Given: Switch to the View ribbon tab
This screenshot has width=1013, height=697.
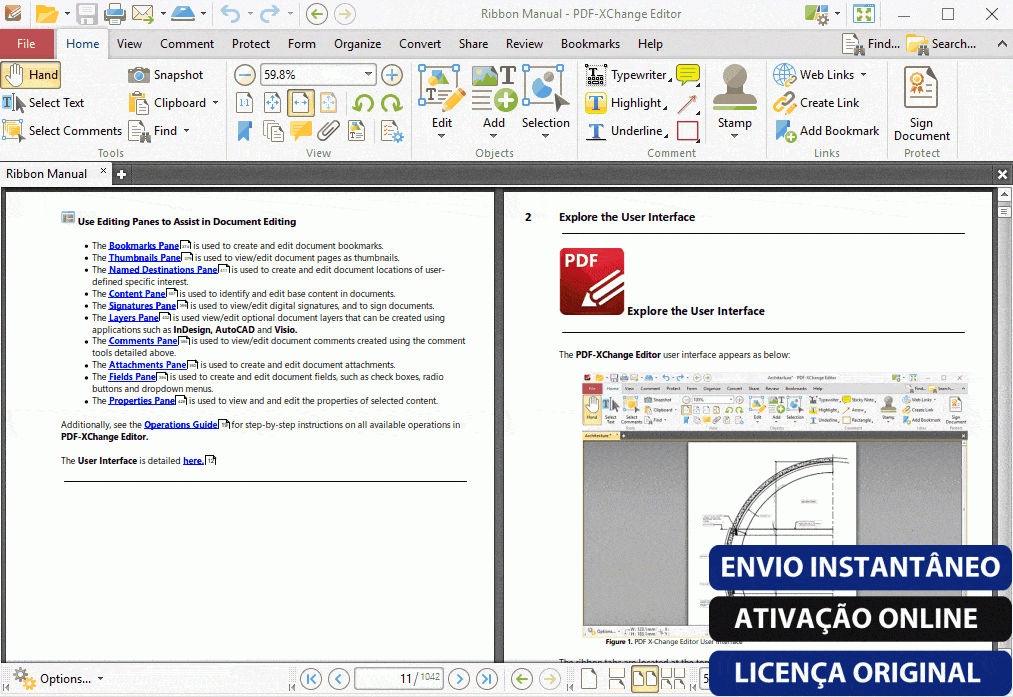Looking at the screenshot, I should click(129, 44).
